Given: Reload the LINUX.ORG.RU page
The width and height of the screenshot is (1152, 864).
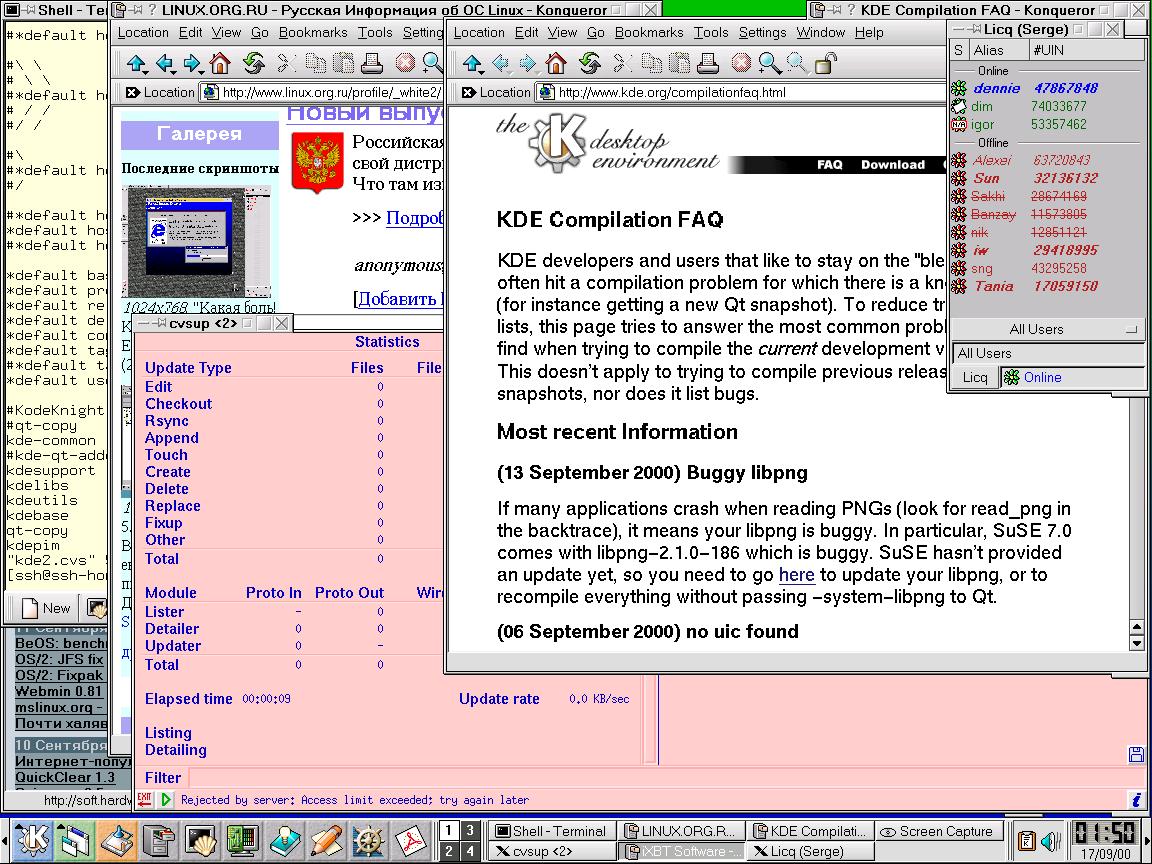Looking at the screenshot, I should click(x=253, y=64).
